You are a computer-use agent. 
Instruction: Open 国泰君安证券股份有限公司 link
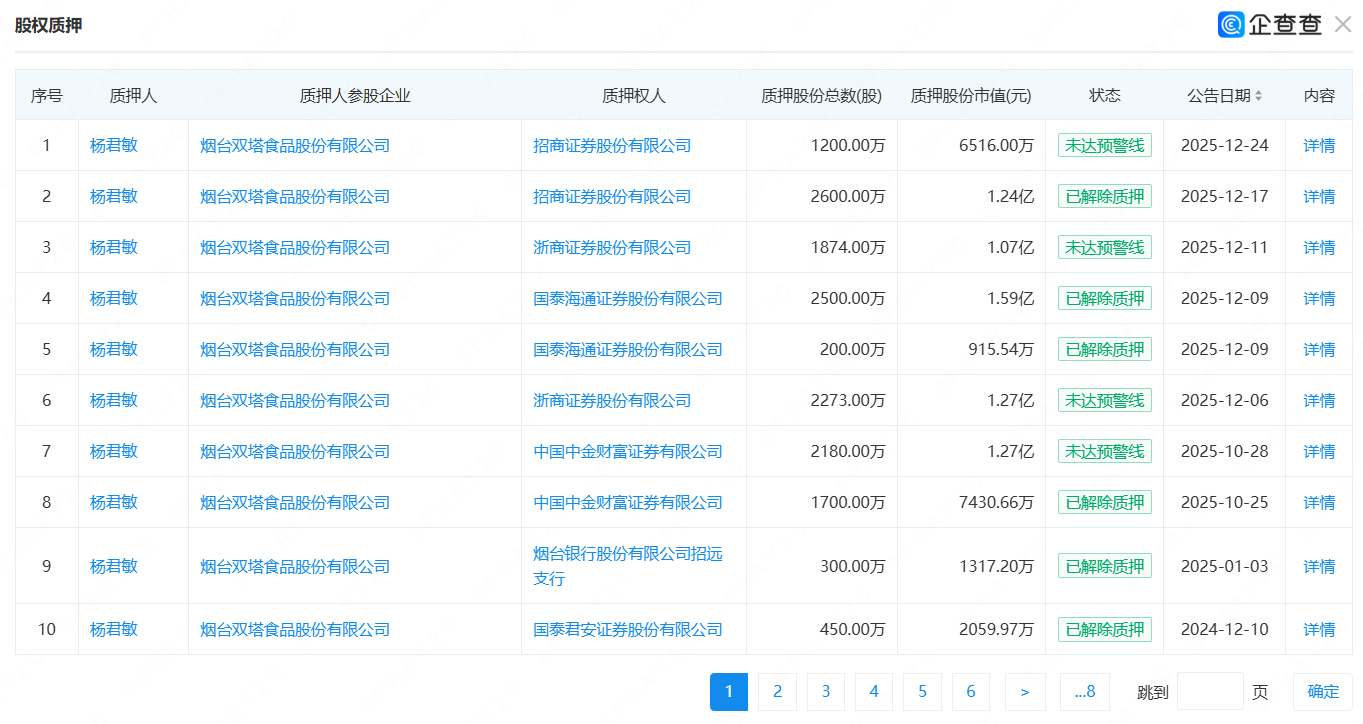(627, 630)
